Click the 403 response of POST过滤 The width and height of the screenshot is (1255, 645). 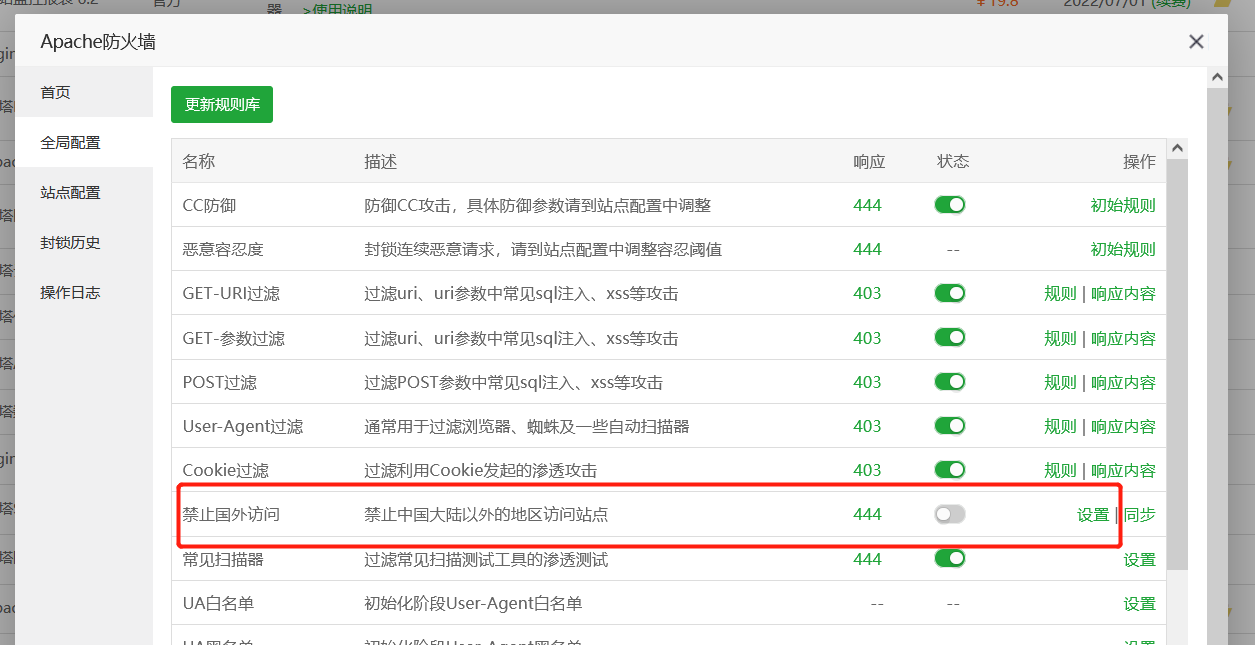867,382
